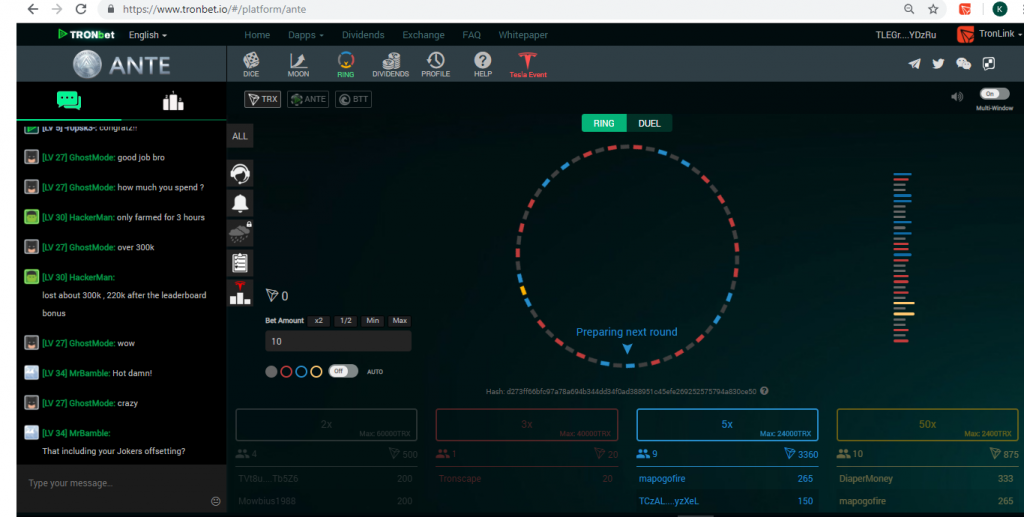This screenshot has width=1024, height=517.
Task: Open the task clipboard icon
Action: point(240,262)
